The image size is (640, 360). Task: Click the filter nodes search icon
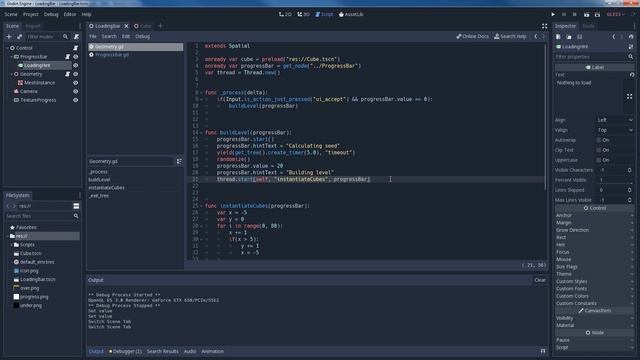click(x=65, y=37)
